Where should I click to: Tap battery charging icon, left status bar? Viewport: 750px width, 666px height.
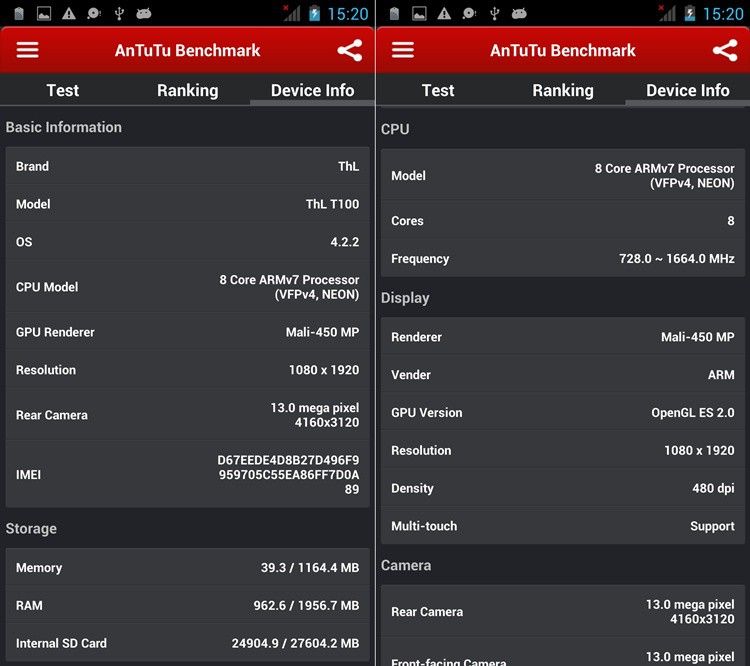point(314,13)
